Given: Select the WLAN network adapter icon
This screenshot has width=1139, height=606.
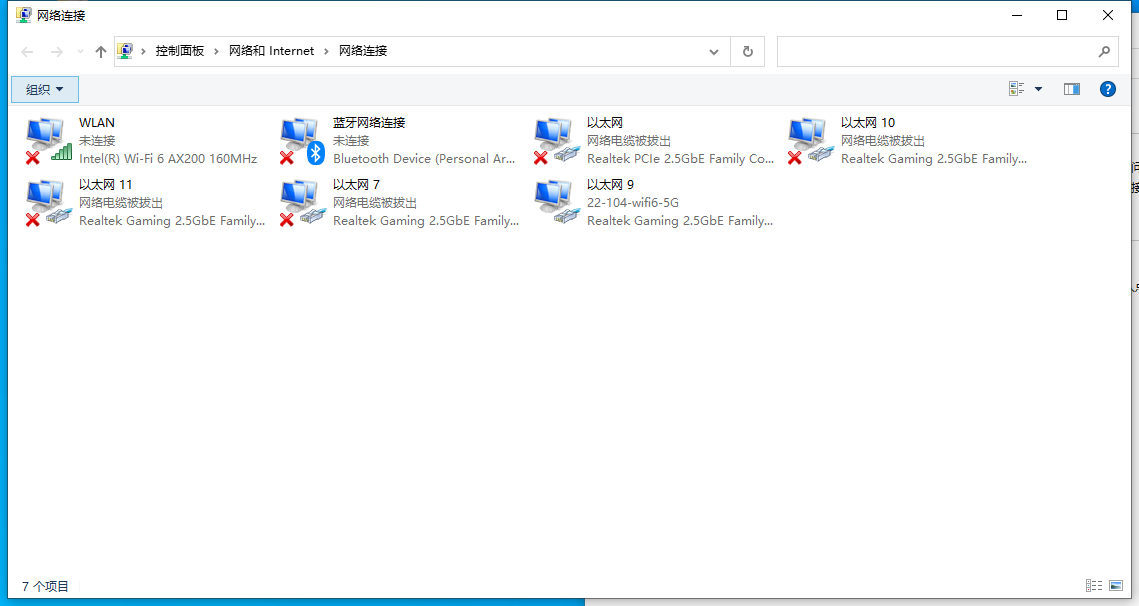Looking at the screenshot, I should (48, 140).
